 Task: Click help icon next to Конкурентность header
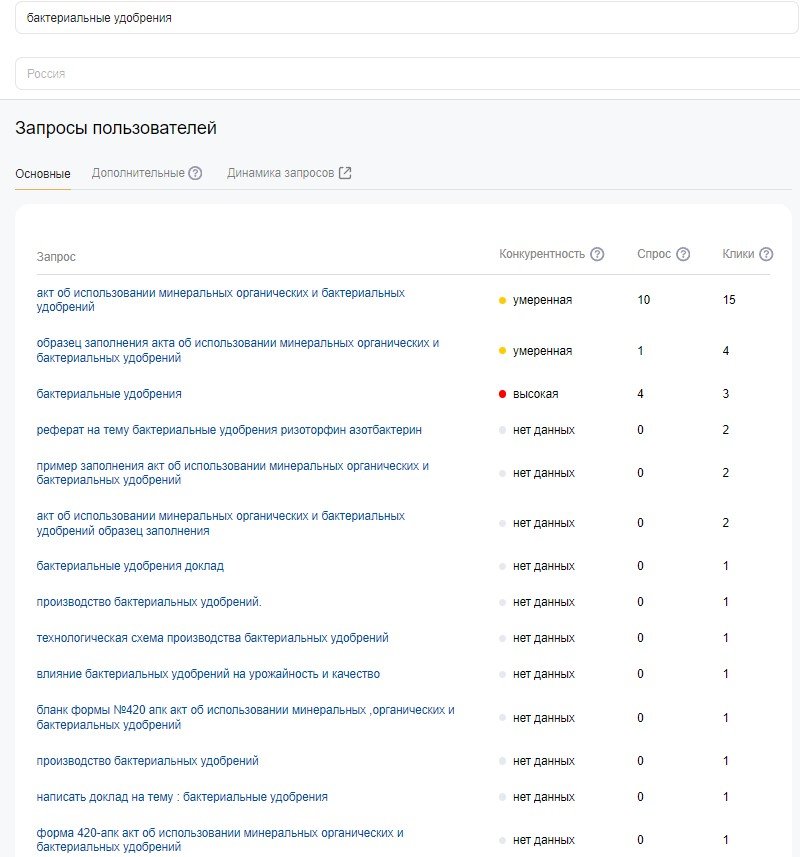(x=597, y=254)
